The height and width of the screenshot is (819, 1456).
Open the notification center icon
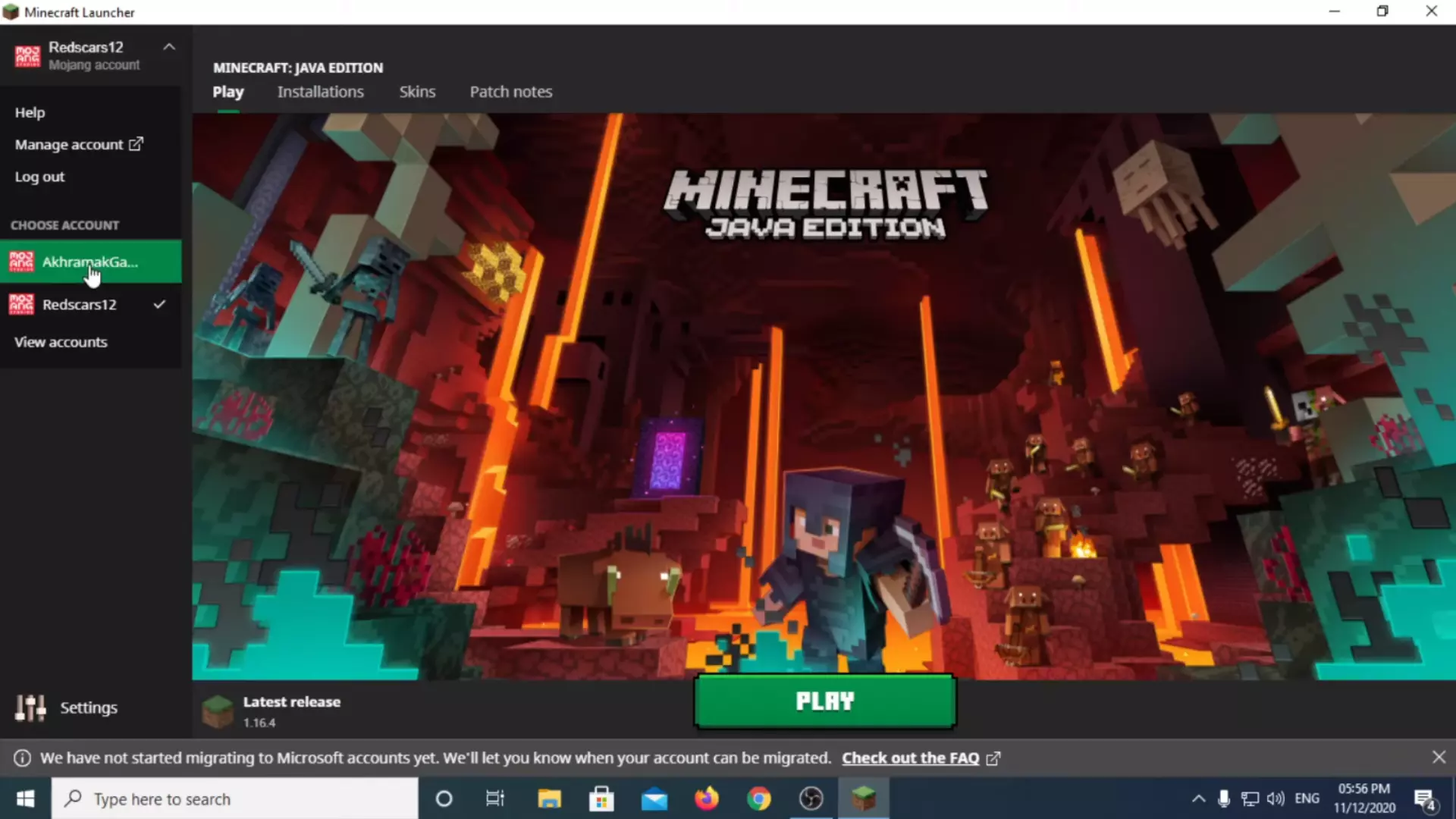[1425, 799]
